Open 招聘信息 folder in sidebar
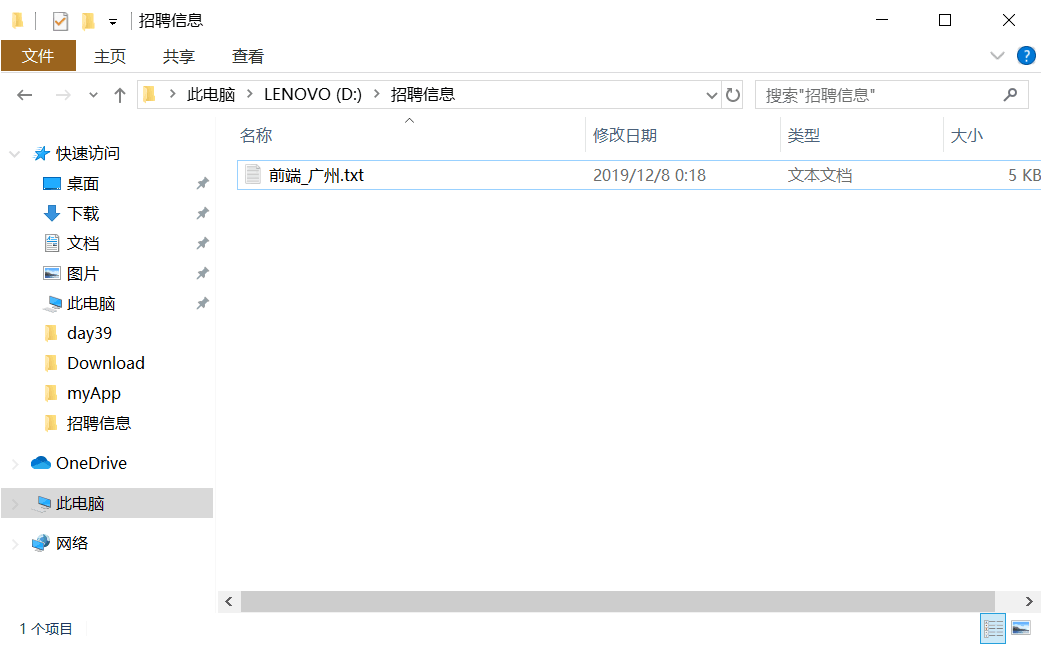Viewport: 1042px width, 645px height. (x=99, y=423)
